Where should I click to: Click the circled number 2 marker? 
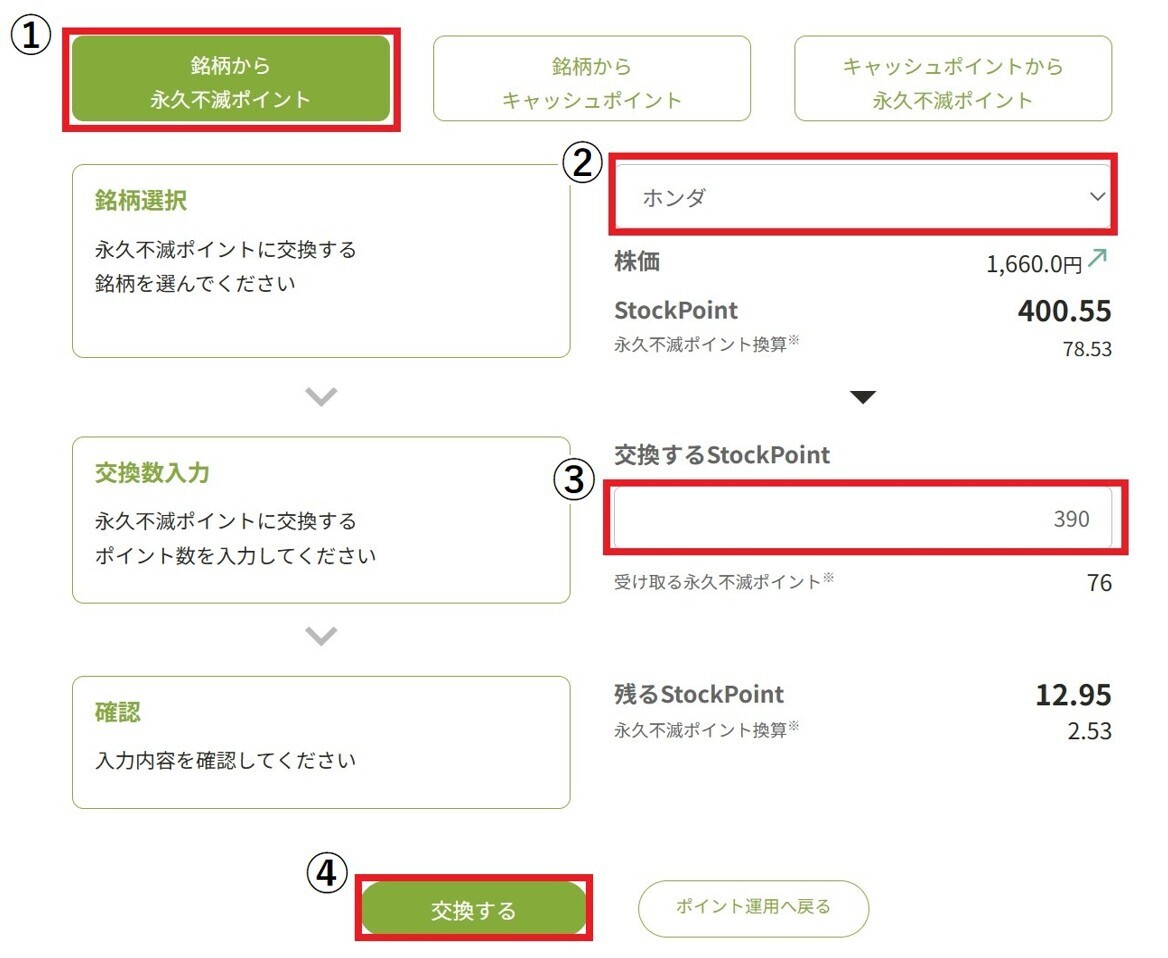tap(582, 164)
